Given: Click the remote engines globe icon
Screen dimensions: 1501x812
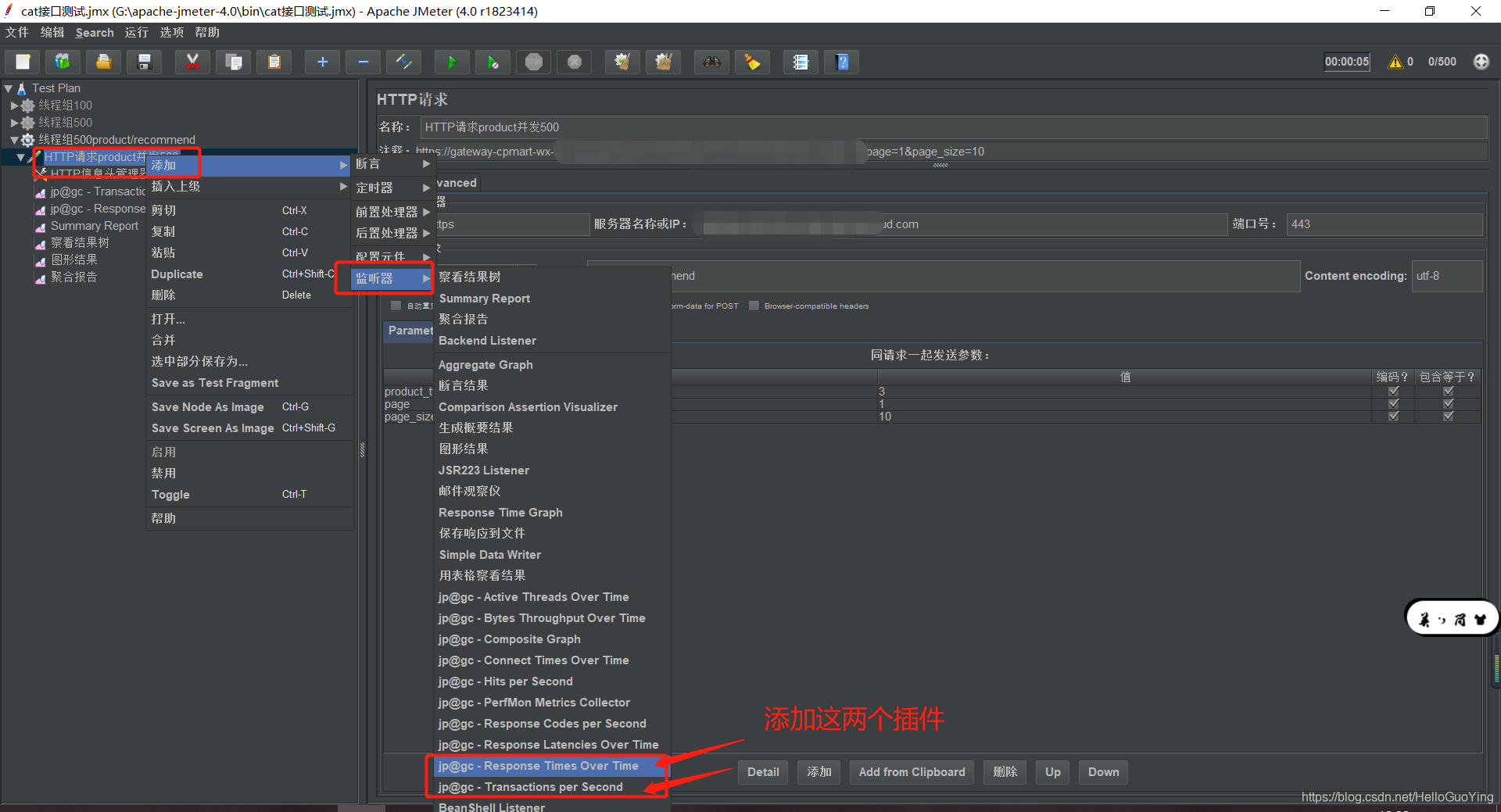Looking at the screenshot, I should 1481,62.
